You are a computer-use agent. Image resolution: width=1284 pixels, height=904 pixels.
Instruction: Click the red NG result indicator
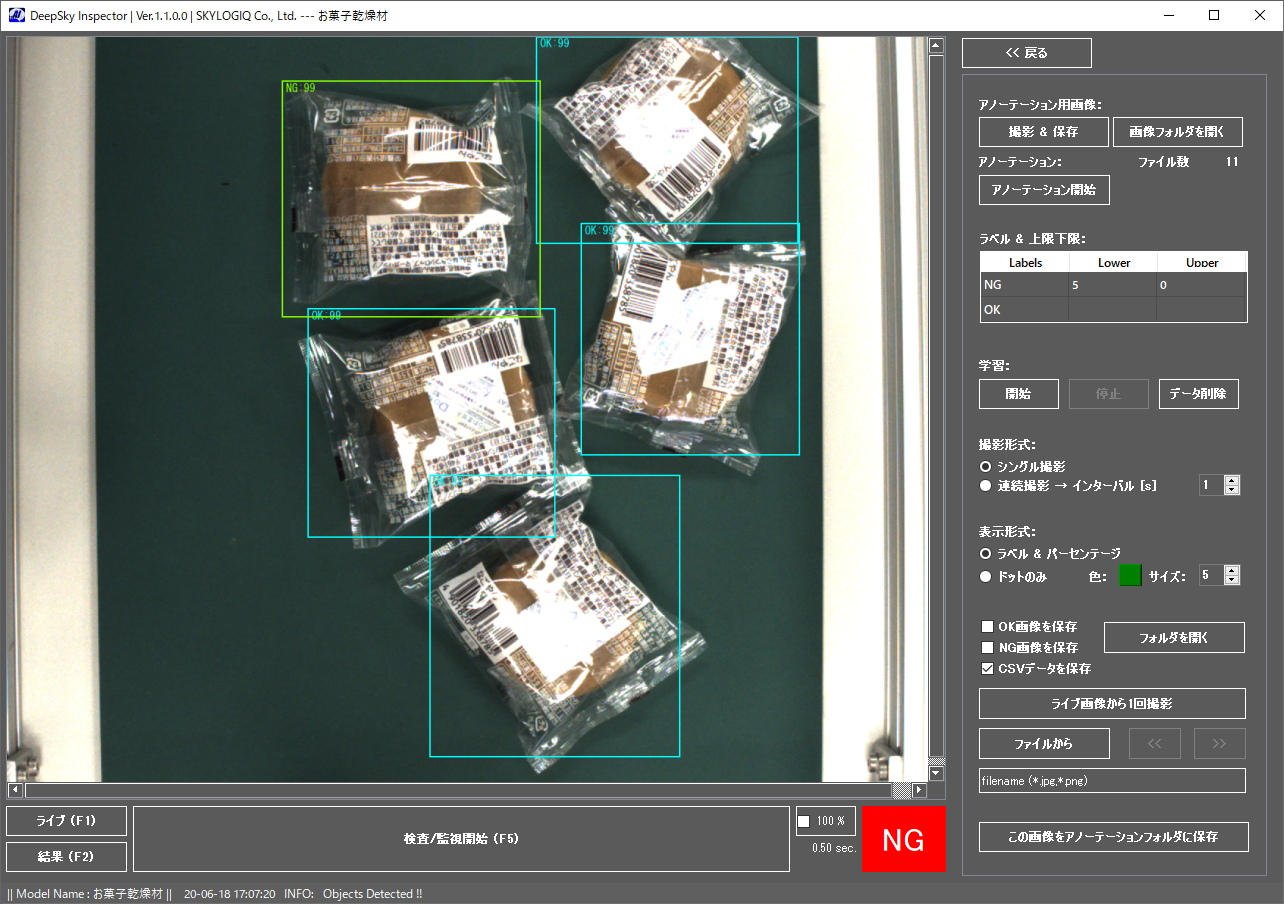[903, 838]
